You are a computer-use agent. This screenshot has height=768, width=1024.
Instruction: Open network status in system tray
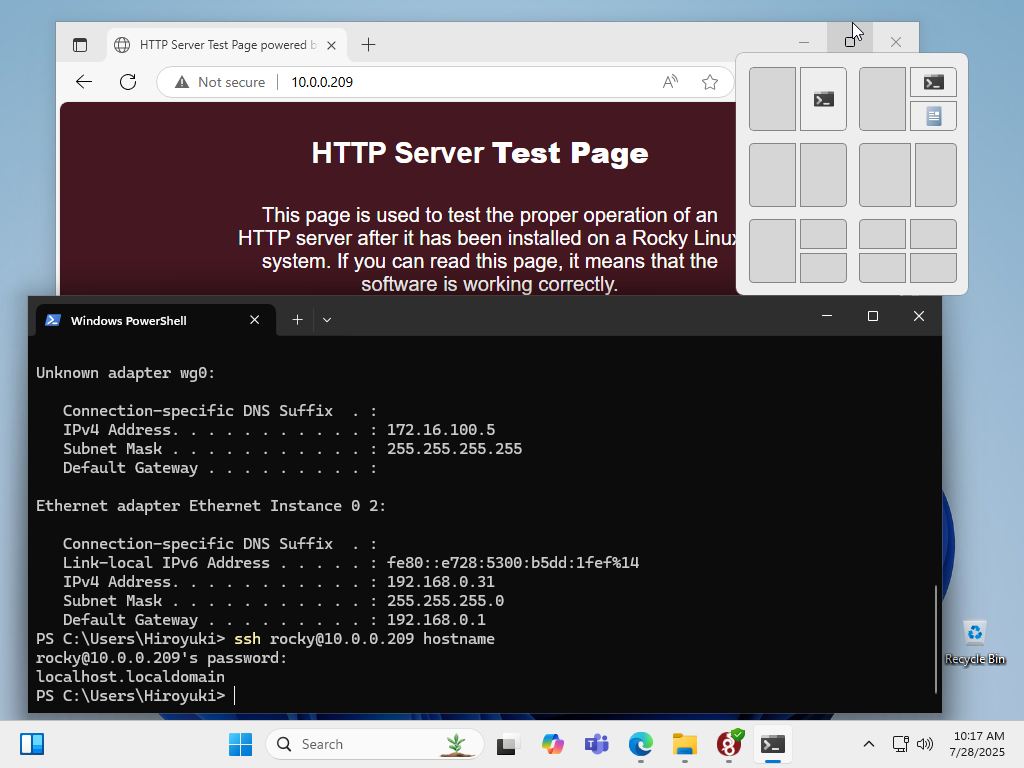coord(901,744)
